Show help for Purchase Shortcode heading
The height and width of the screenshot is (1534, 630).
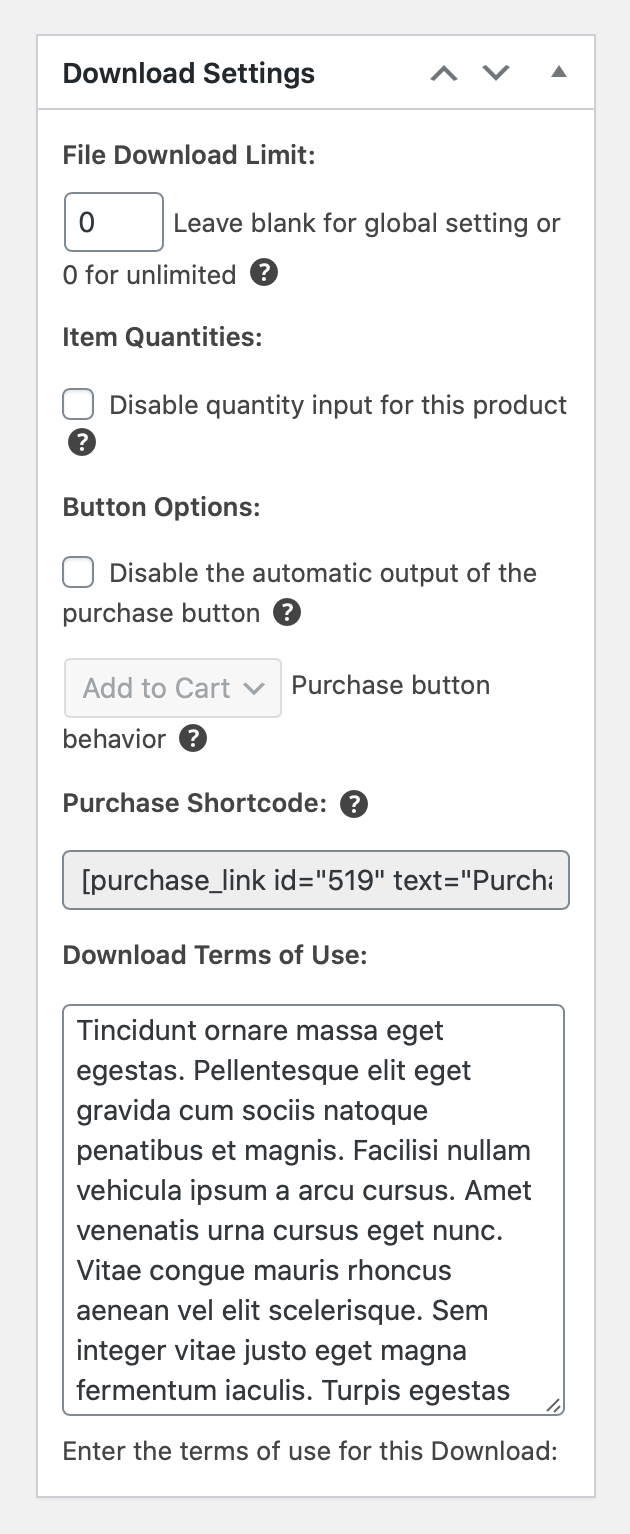(x=354, y=804)
